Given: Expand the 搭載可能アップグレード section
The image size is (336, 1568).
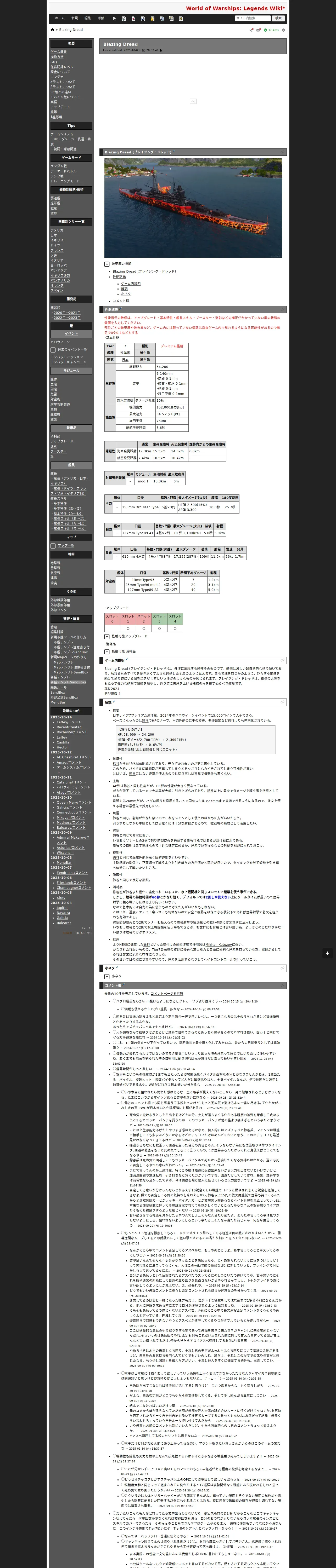Looking at the screenshot, I should point(107,636).
